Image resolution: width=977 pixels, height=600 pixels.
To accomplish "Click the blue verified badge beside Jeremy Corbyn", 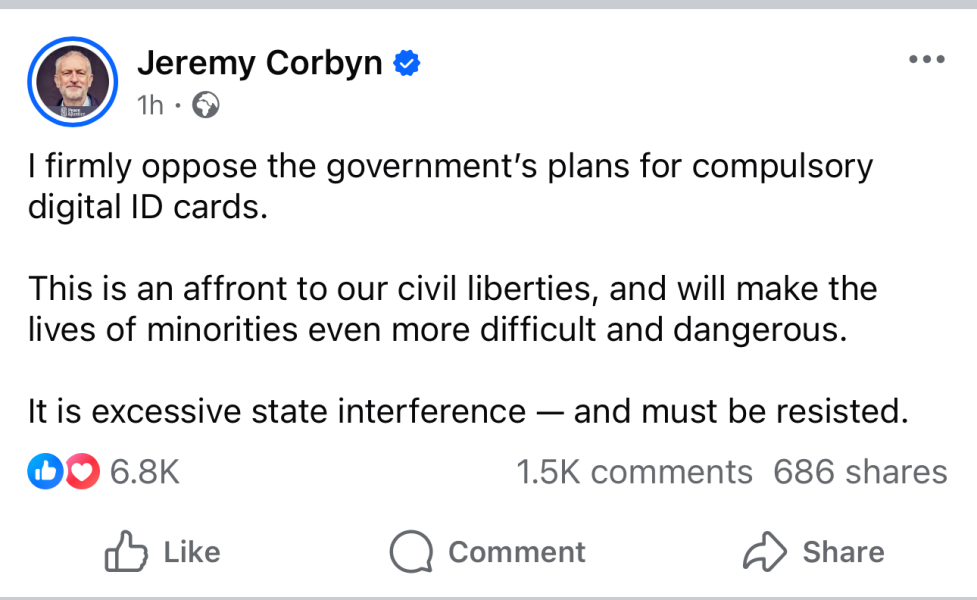I will coord(404,62).
